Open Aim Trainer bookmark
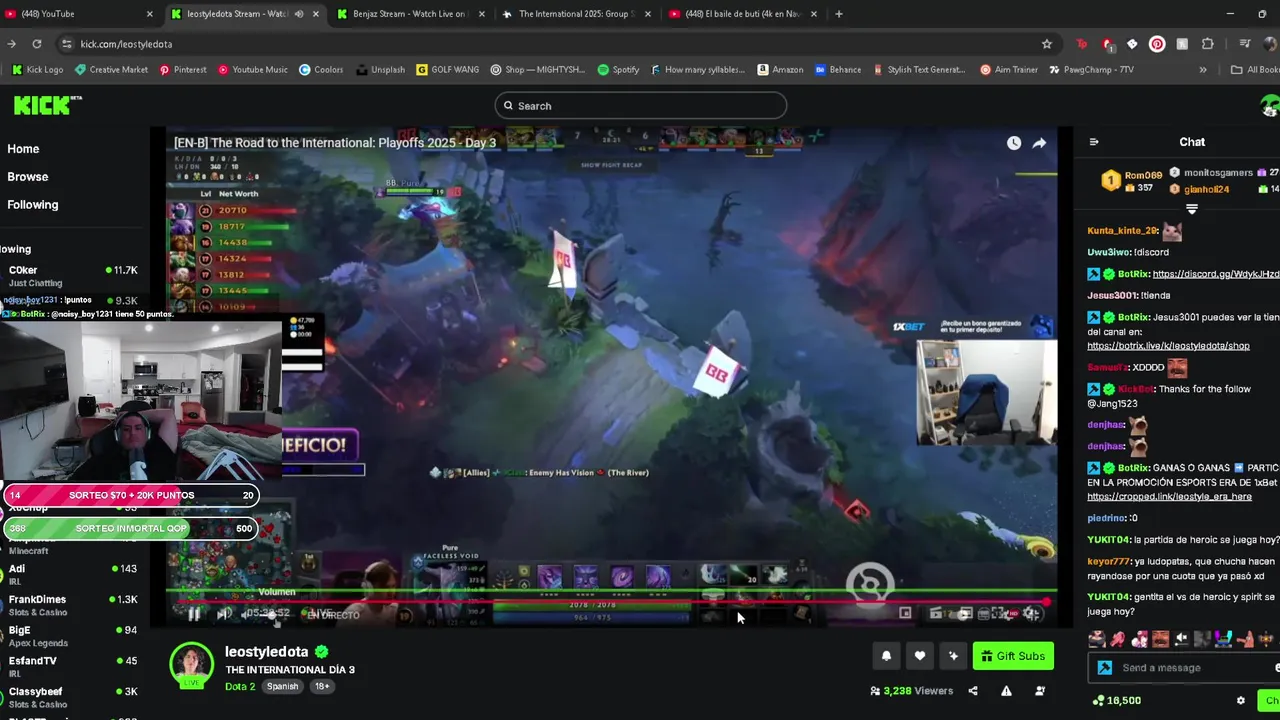The width and height of the screenshot is (1280, 720). point(1009,70)
